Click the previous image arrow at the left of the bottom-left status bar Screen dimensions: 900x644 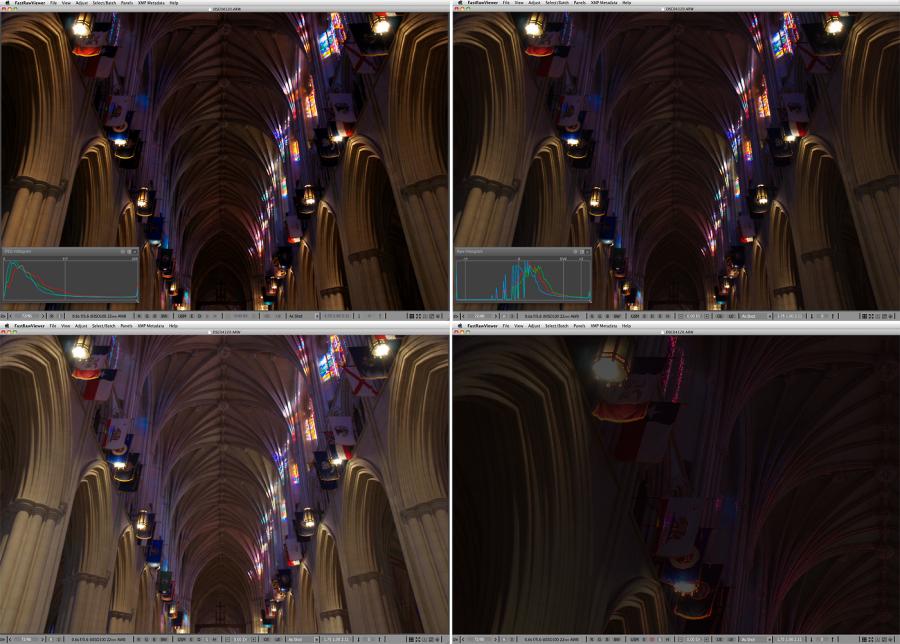[11, 637]
